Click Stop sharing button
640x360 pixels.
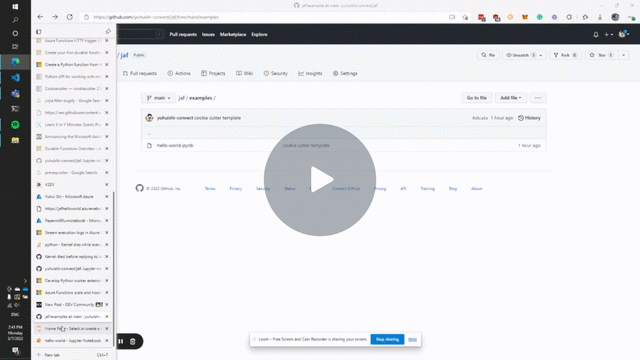[x=387, y=339]
